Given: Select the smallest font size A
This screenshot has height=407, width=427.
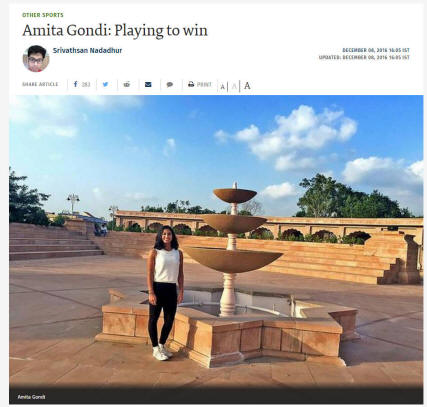Looking at the screenshot, I should 222,87.
